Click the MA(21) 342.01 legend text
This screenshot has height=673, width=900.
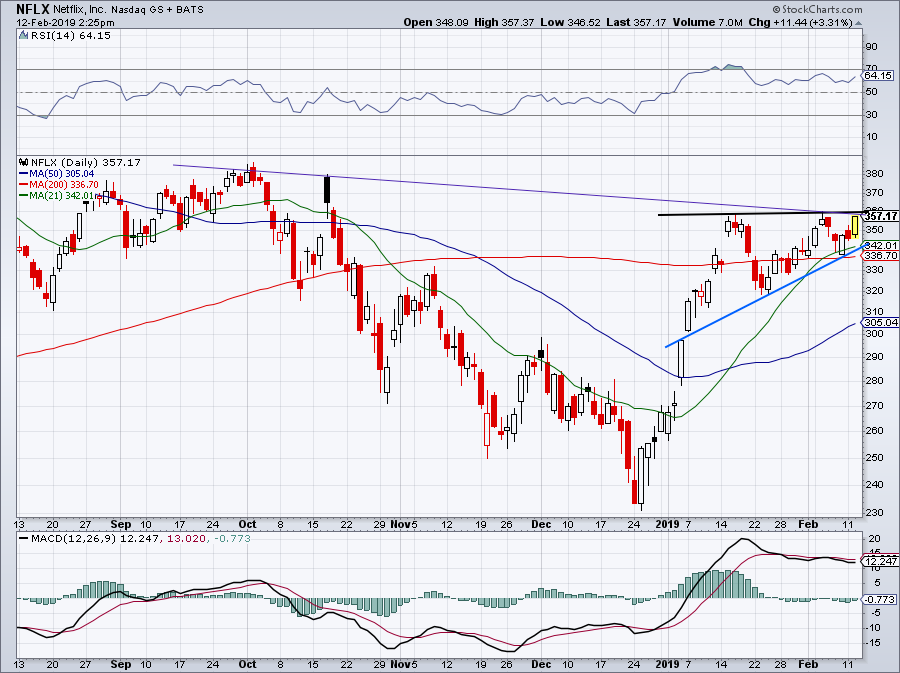coord(62,196)
